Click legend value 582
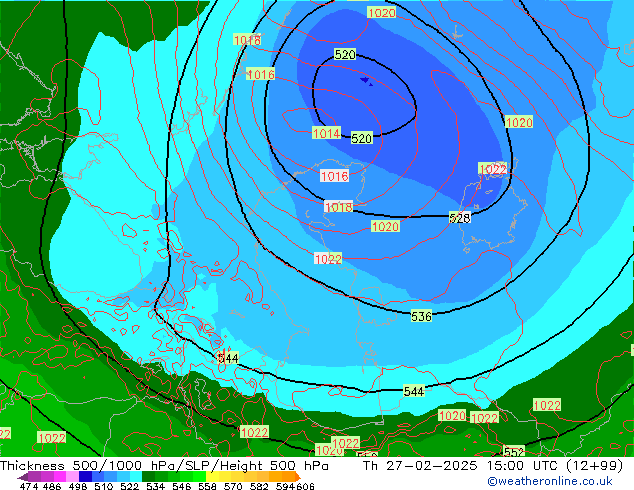The image size is (634, 490). (259, 486)
